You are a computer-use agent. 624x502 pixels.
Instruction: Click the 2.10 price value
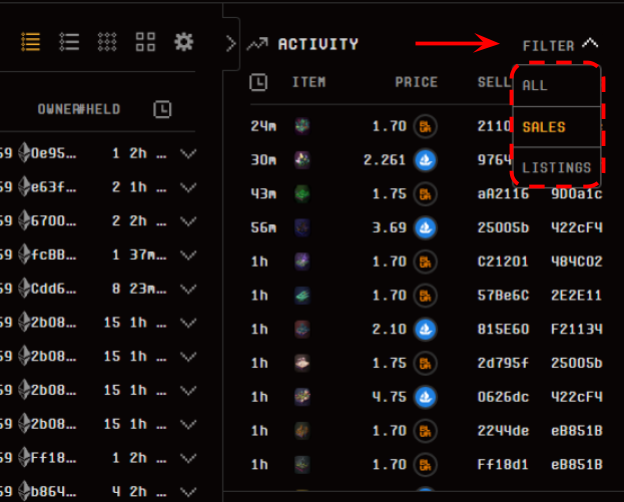coord(389,329)
